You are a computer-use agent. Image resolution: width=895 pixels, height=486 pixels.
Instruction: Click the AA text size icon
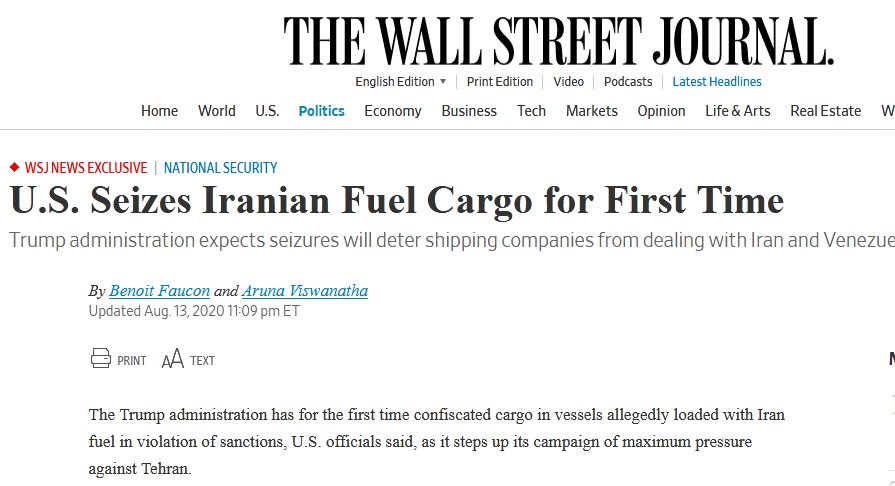point(172,359)
